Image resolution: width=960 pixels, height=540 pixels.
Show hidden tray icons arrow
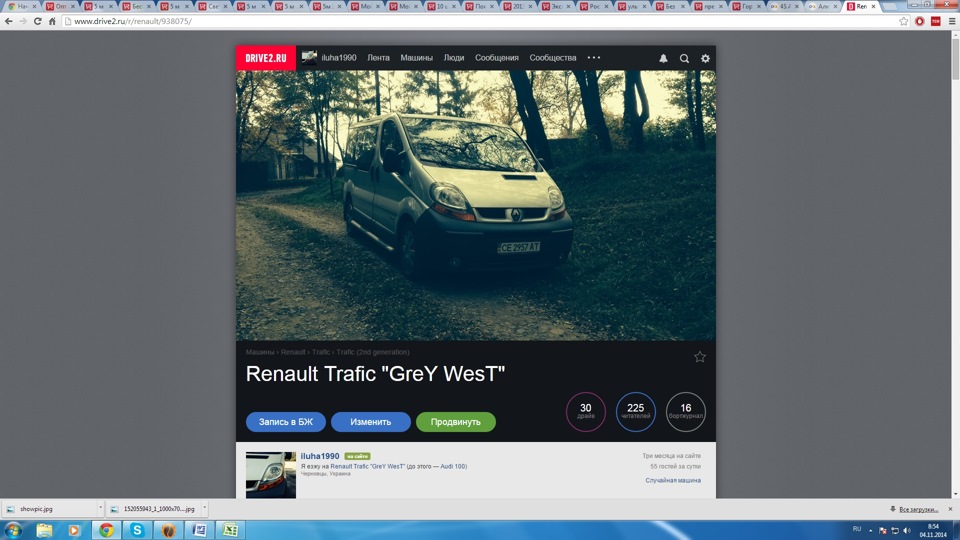click(870, 530)
